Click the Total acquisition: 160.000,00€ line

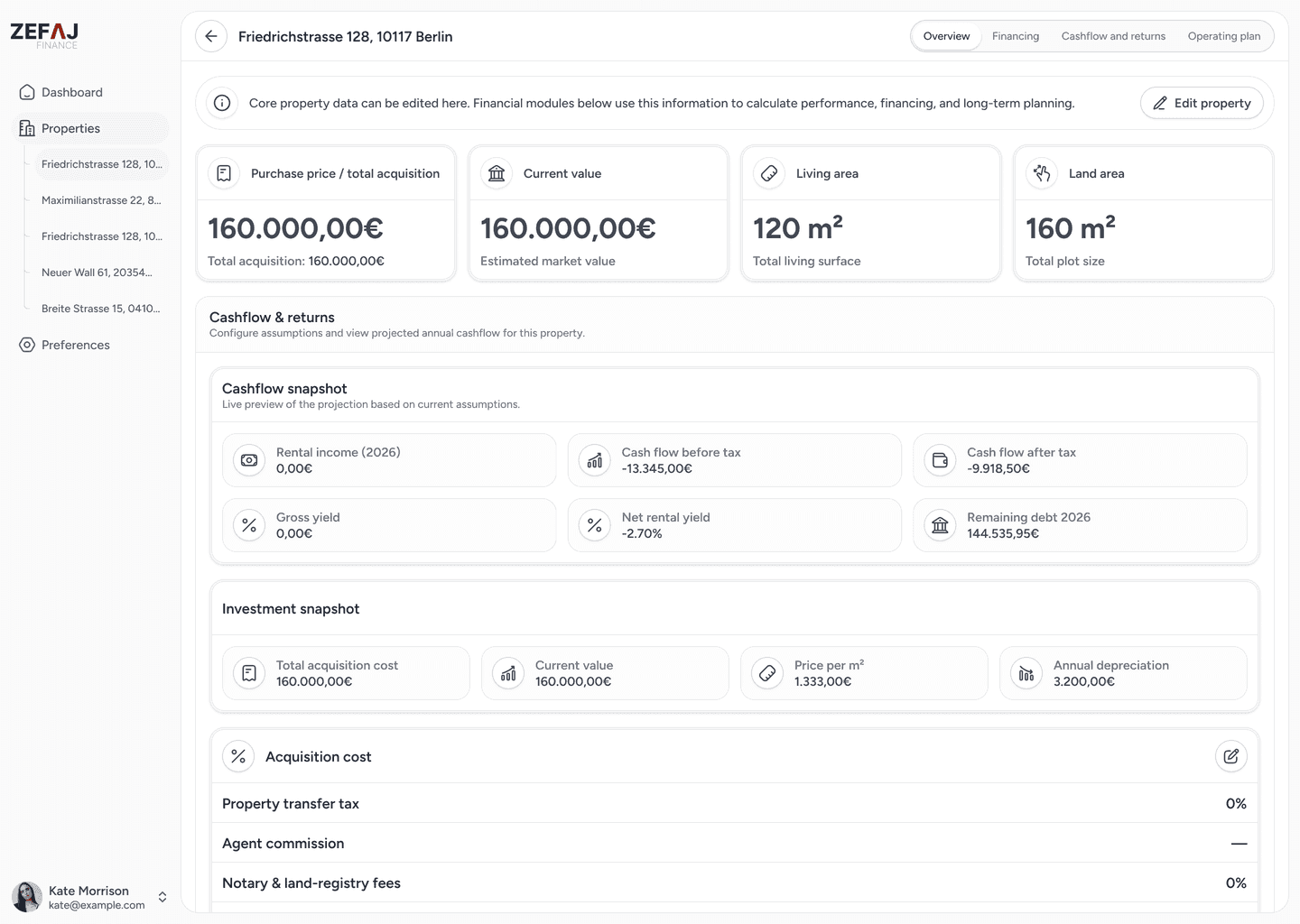[x=296, y=261]
